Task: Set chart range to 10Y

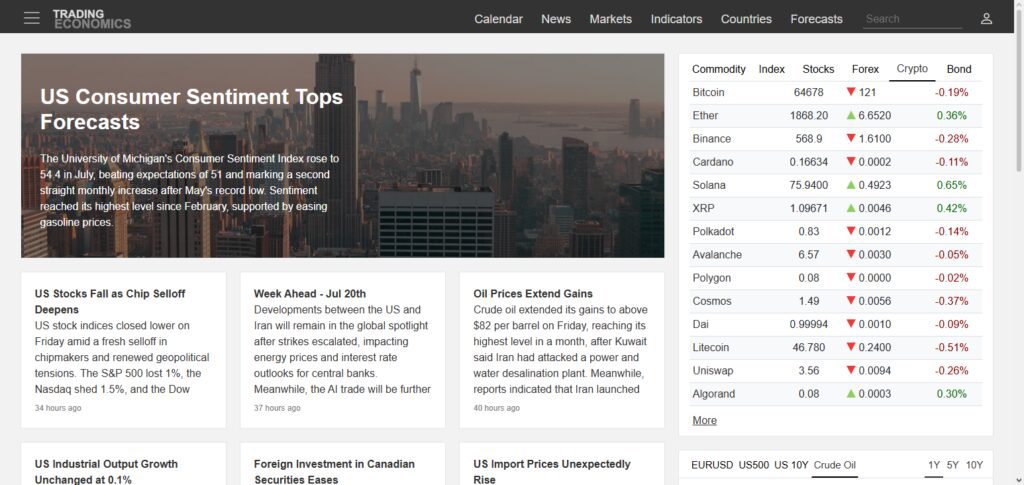Action: (x=974, y=465)
